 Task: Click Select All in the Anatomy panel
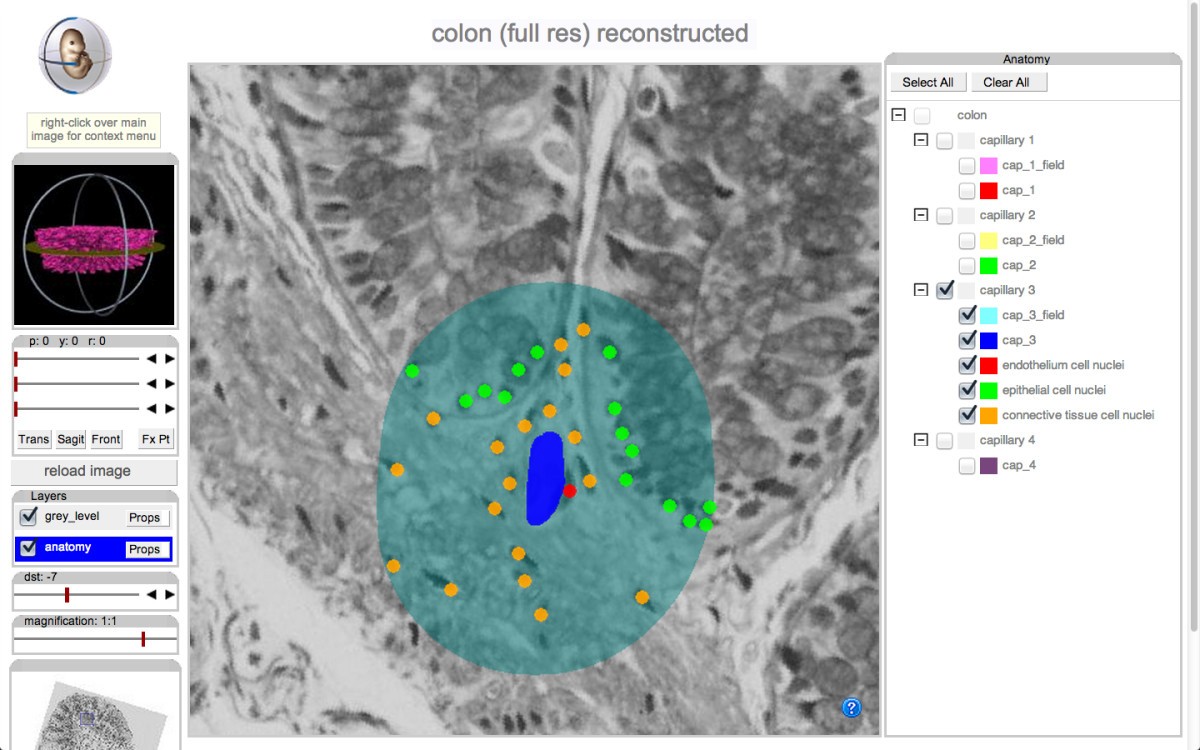pyautogui.click(x=927, y=81)
